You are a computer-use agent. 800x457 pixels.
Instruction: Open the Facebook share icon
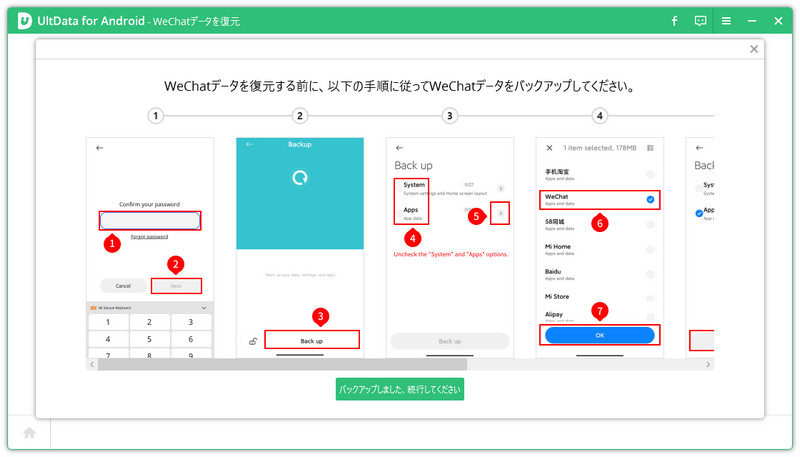pos(674,21)
